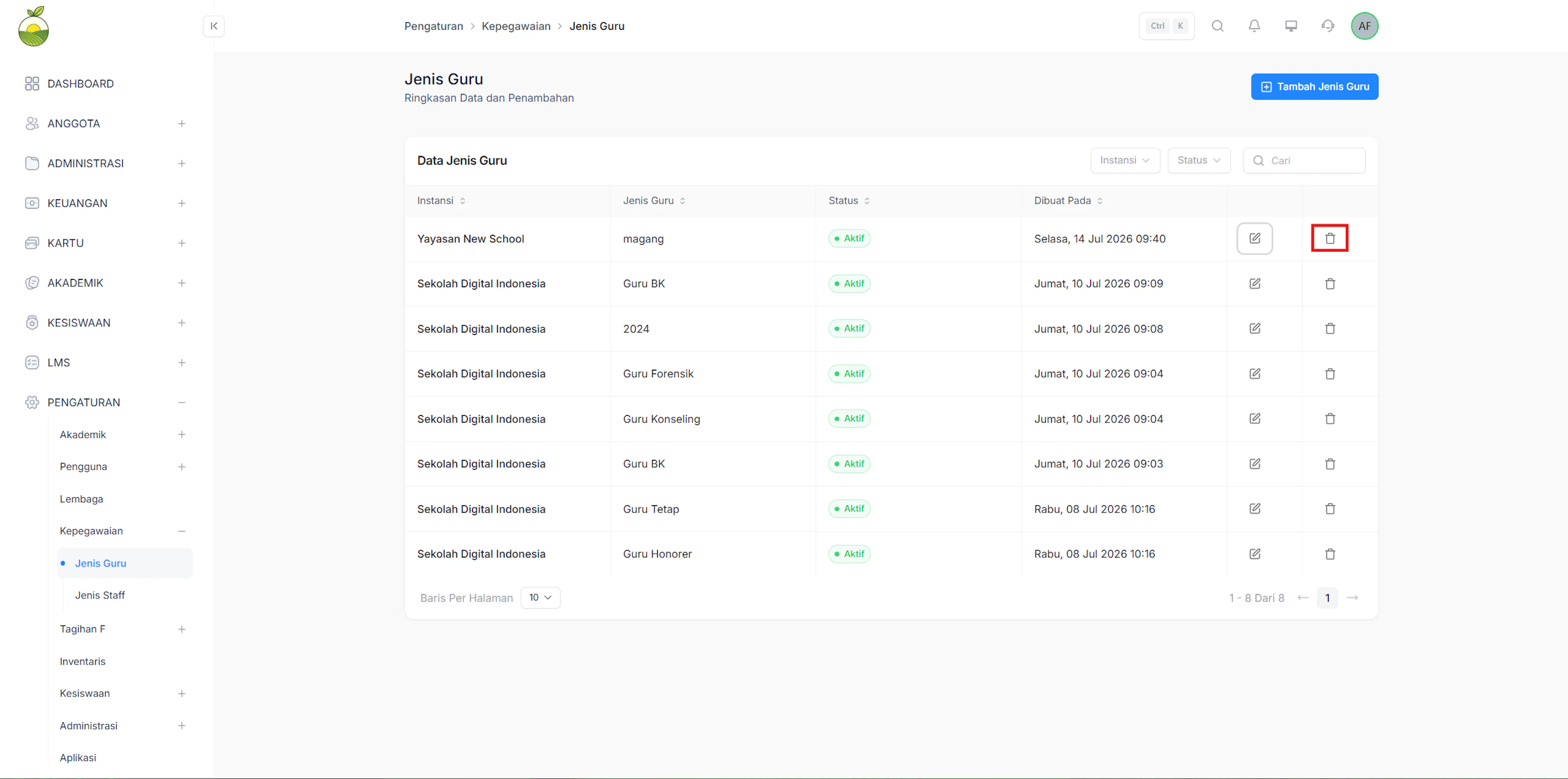
Task: Delete the magang row
Action: tap(1330, 239)
